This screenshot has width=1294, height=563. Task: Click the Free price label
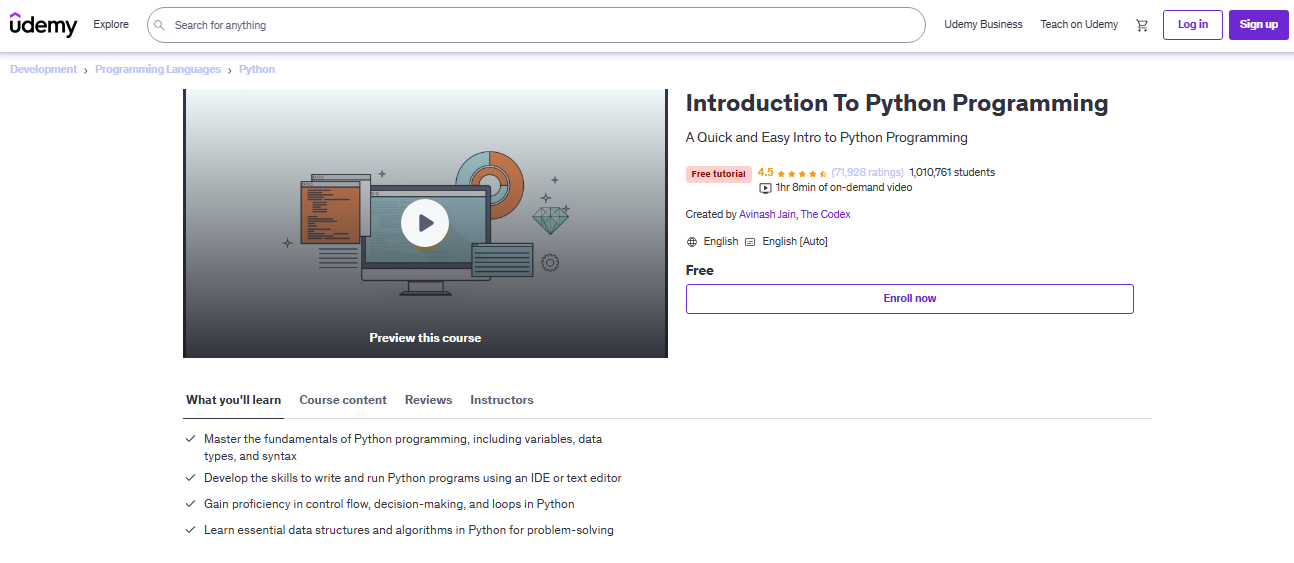coord(700,271)
